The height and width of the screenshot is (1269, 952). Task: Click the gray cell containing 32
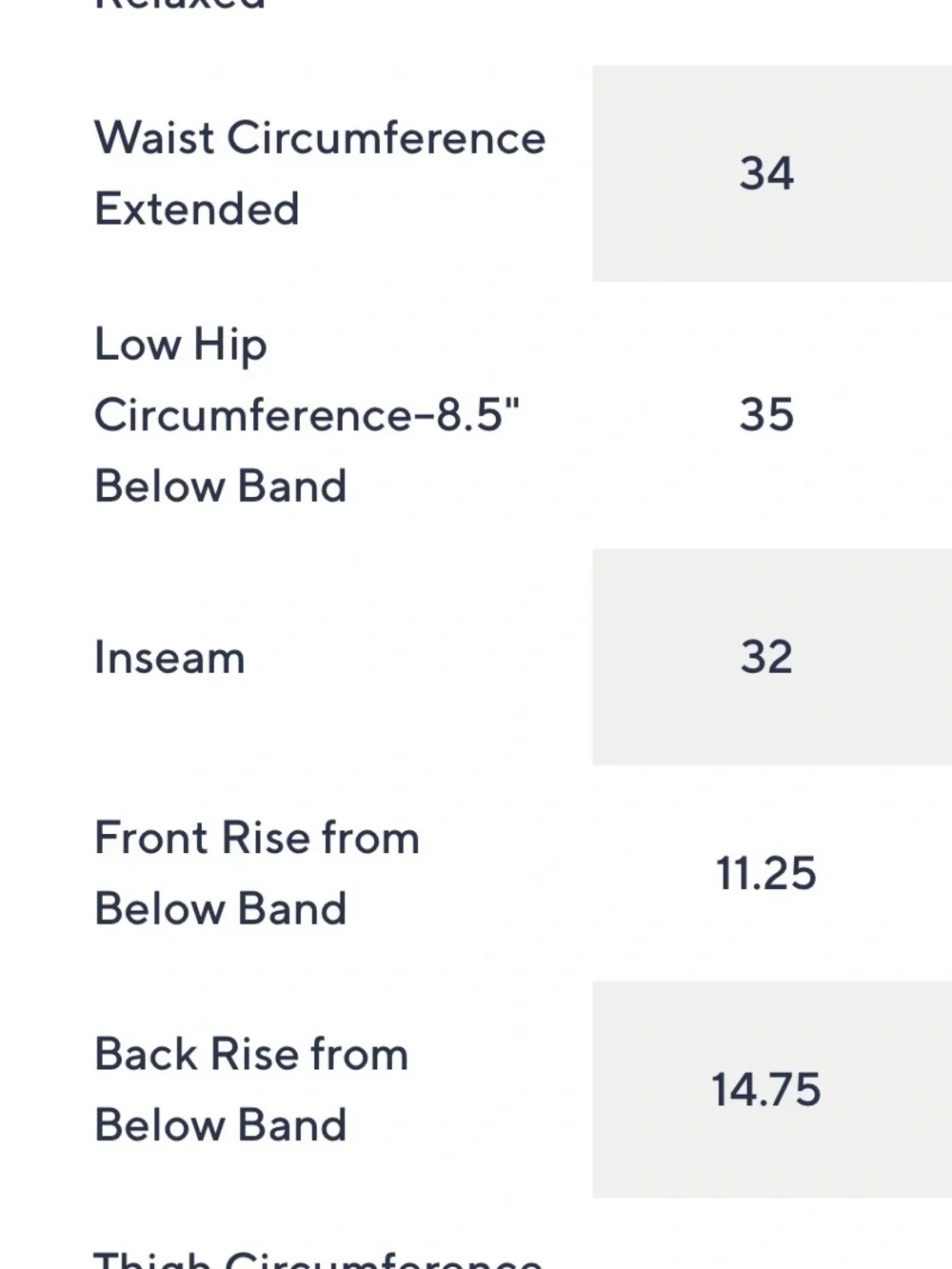(x=772, y=657)
